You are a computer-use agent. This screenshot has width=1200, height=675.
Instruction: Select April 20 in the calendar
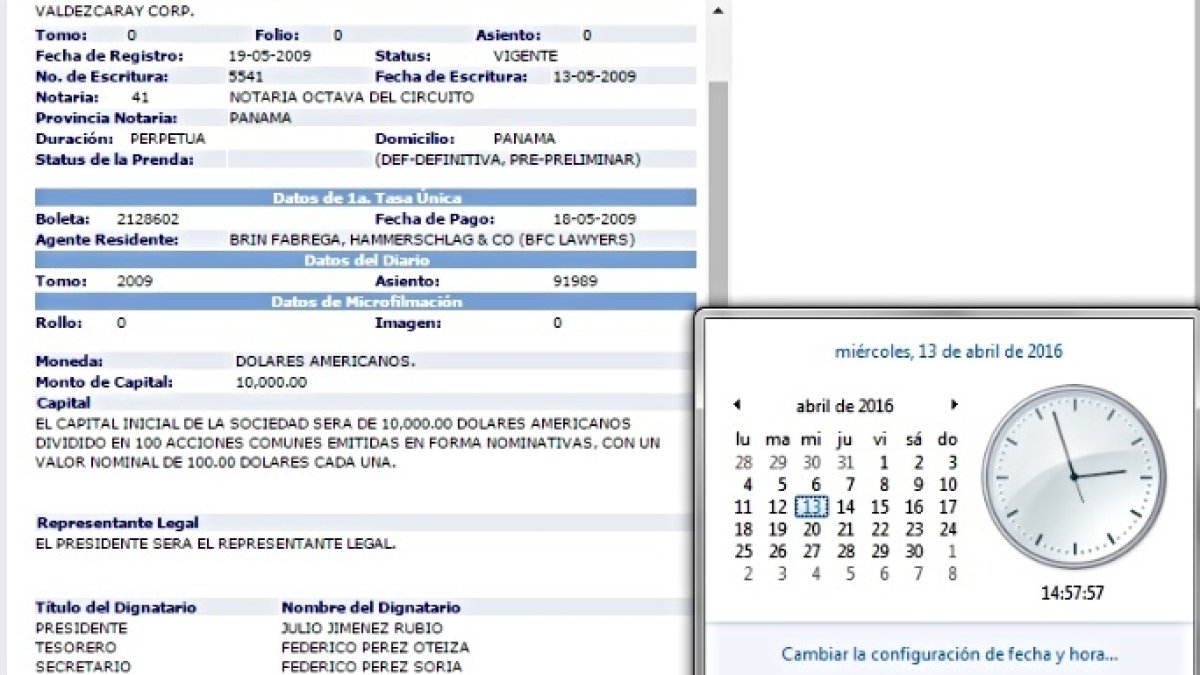coord(811,530)
